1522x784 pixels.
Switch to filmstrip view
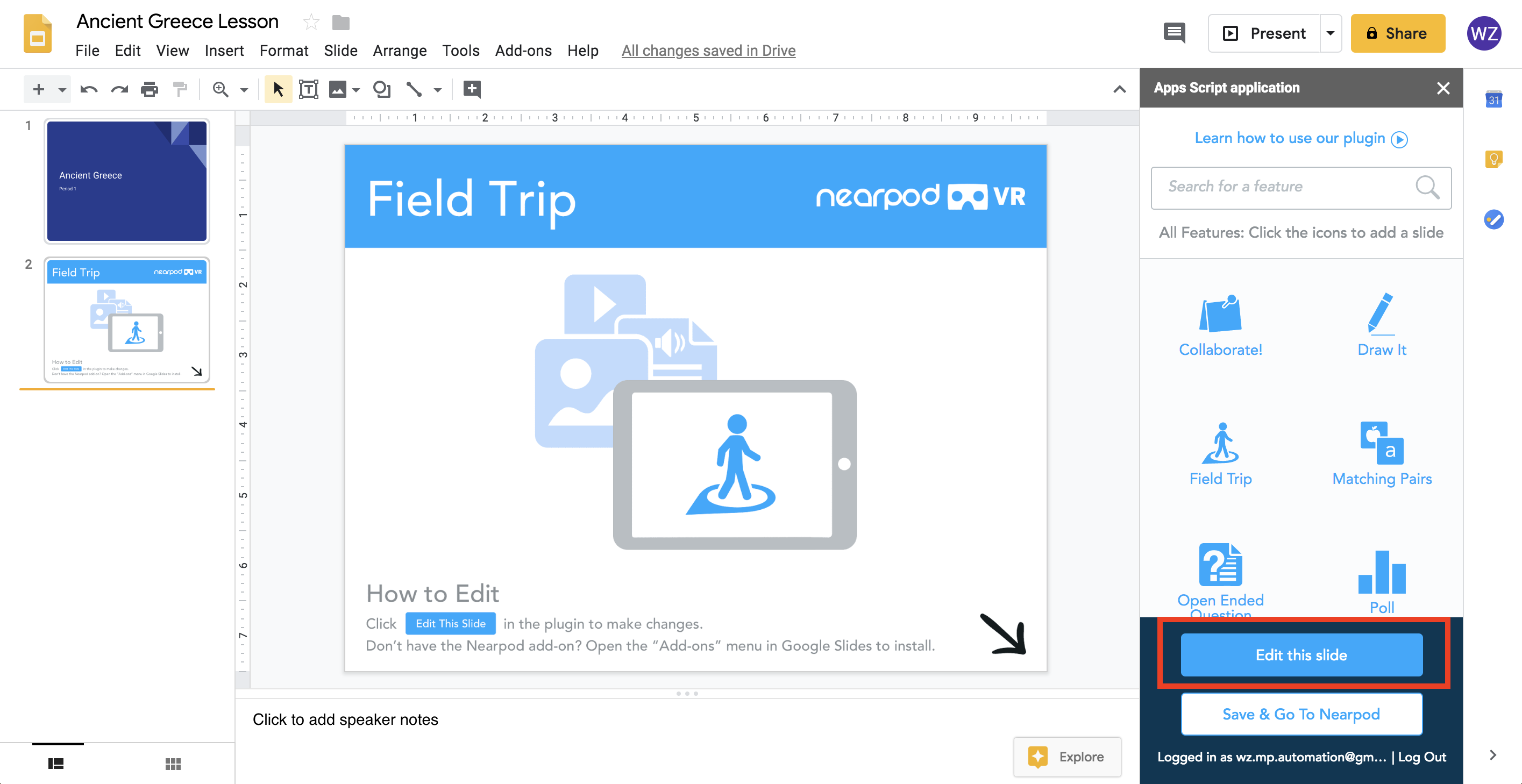[x=56, y=764]
